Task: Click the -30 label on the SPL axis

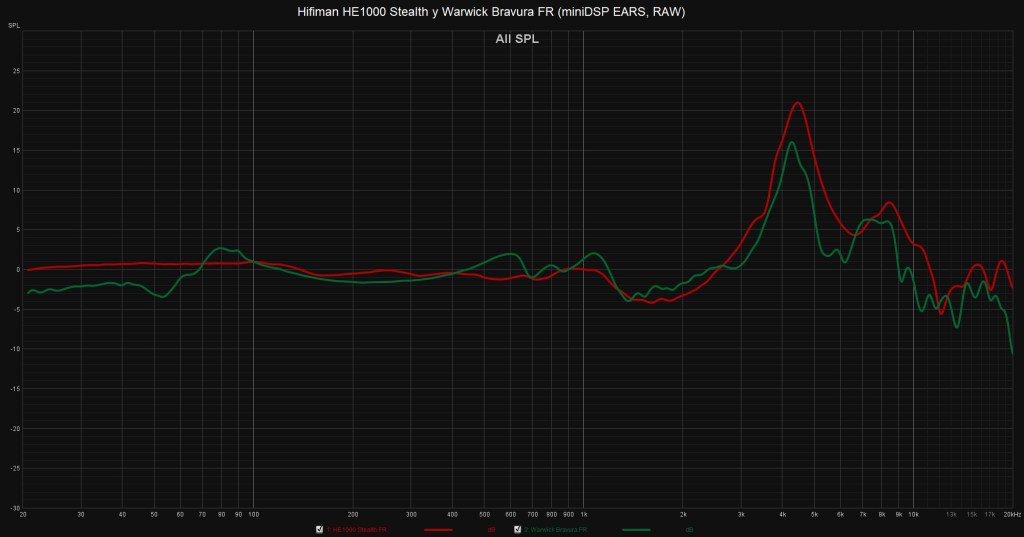Action: click(x=14, y=507)
